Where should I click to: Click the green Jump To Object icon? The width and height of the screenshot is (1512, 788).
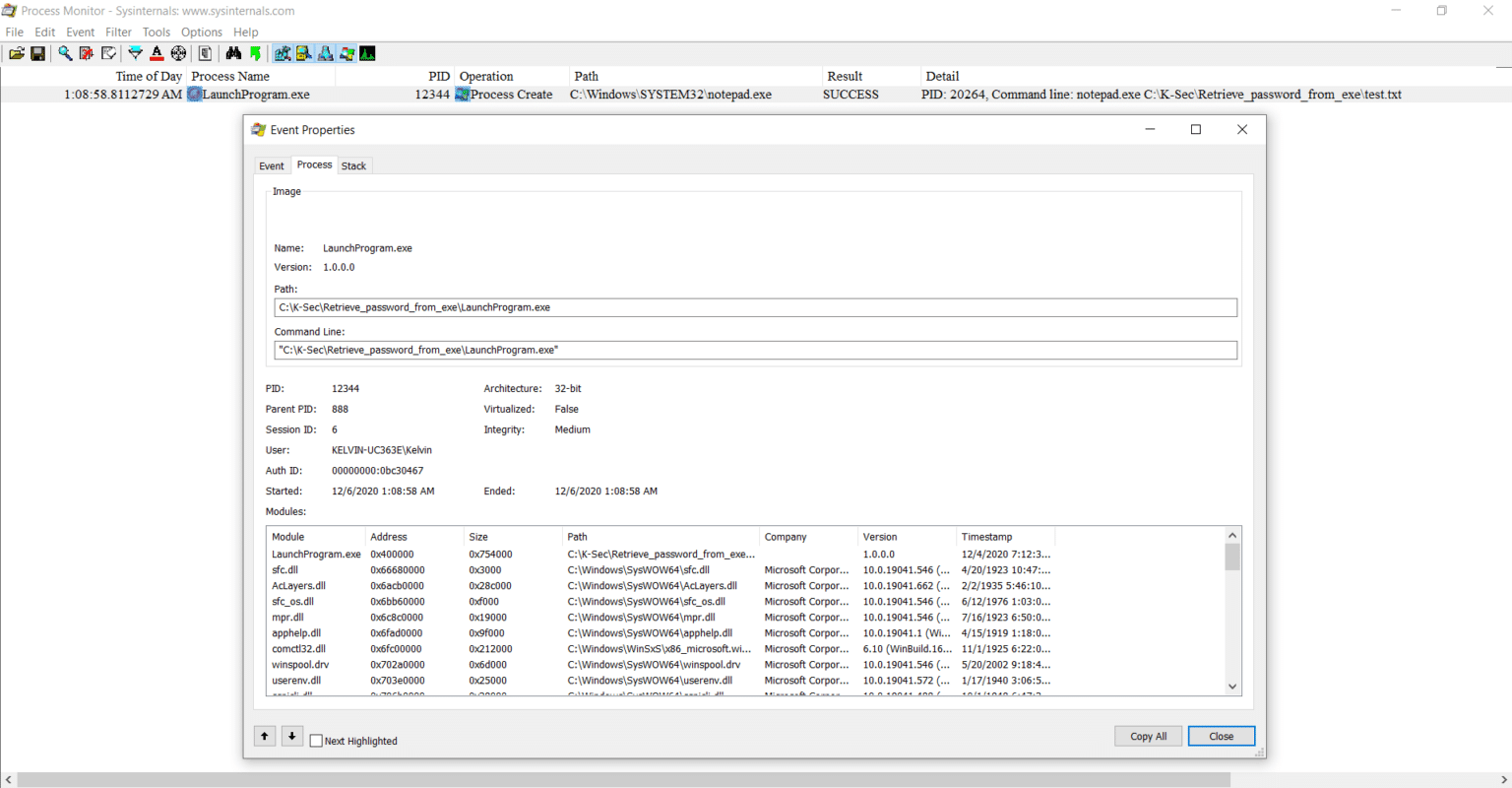[x=255, y=53]
